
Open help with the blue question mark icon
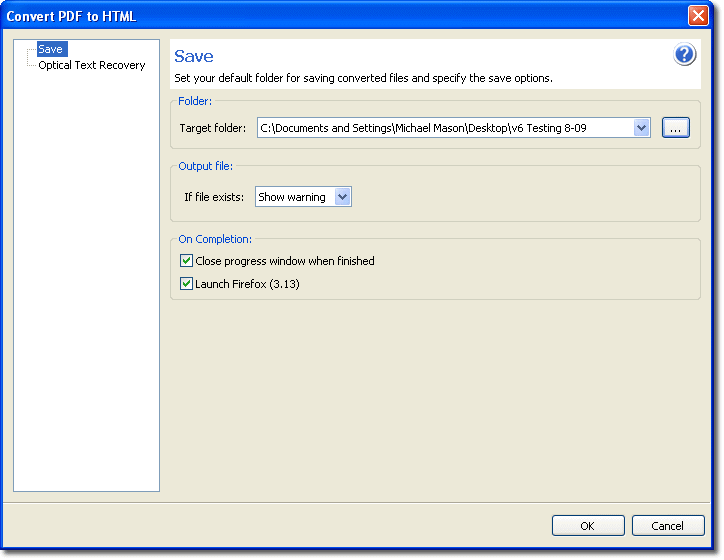(x=685, y=55)
